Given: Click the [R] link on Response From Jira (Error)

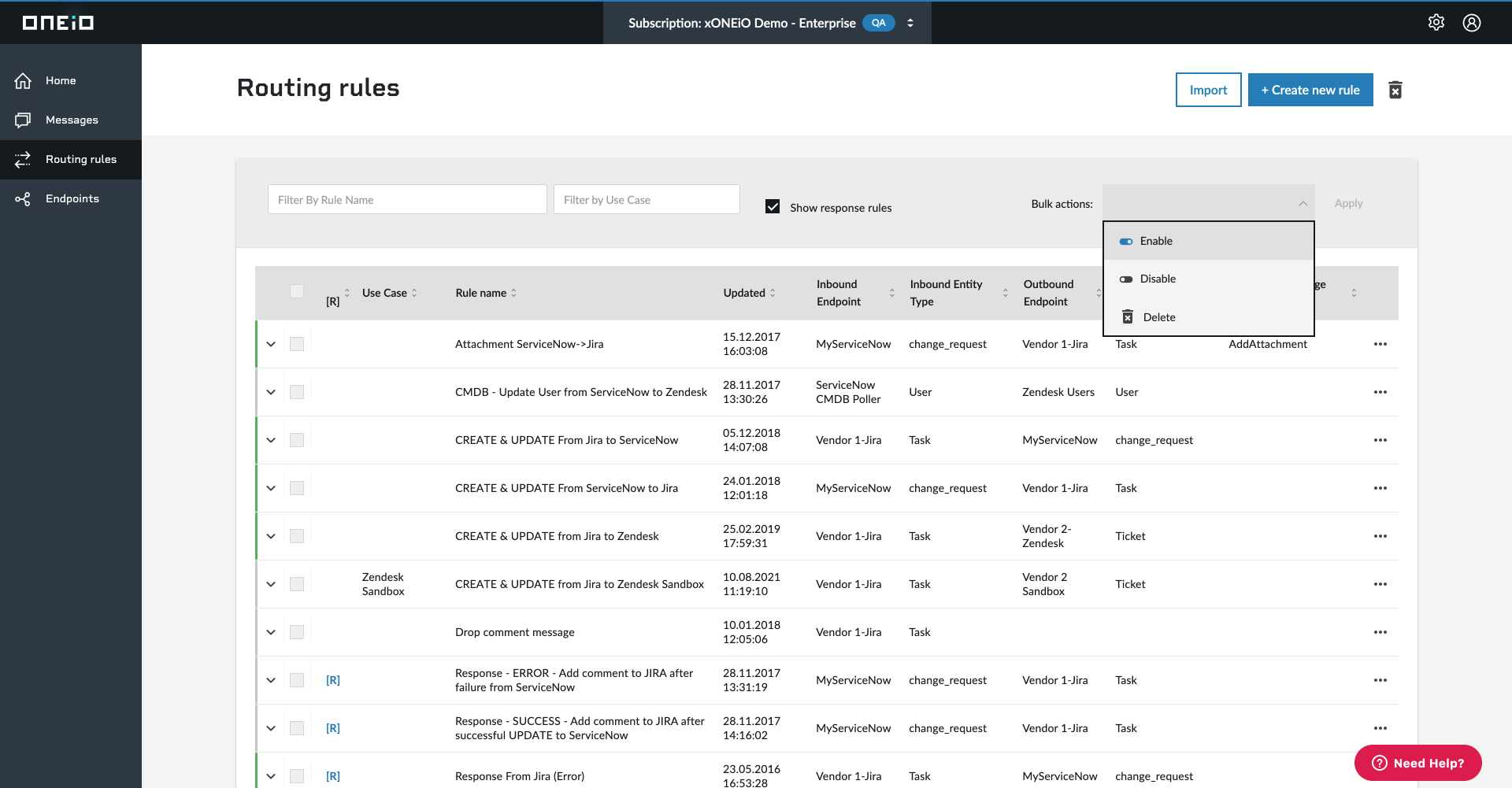Looking at the screenshot, I should (333, 776).
